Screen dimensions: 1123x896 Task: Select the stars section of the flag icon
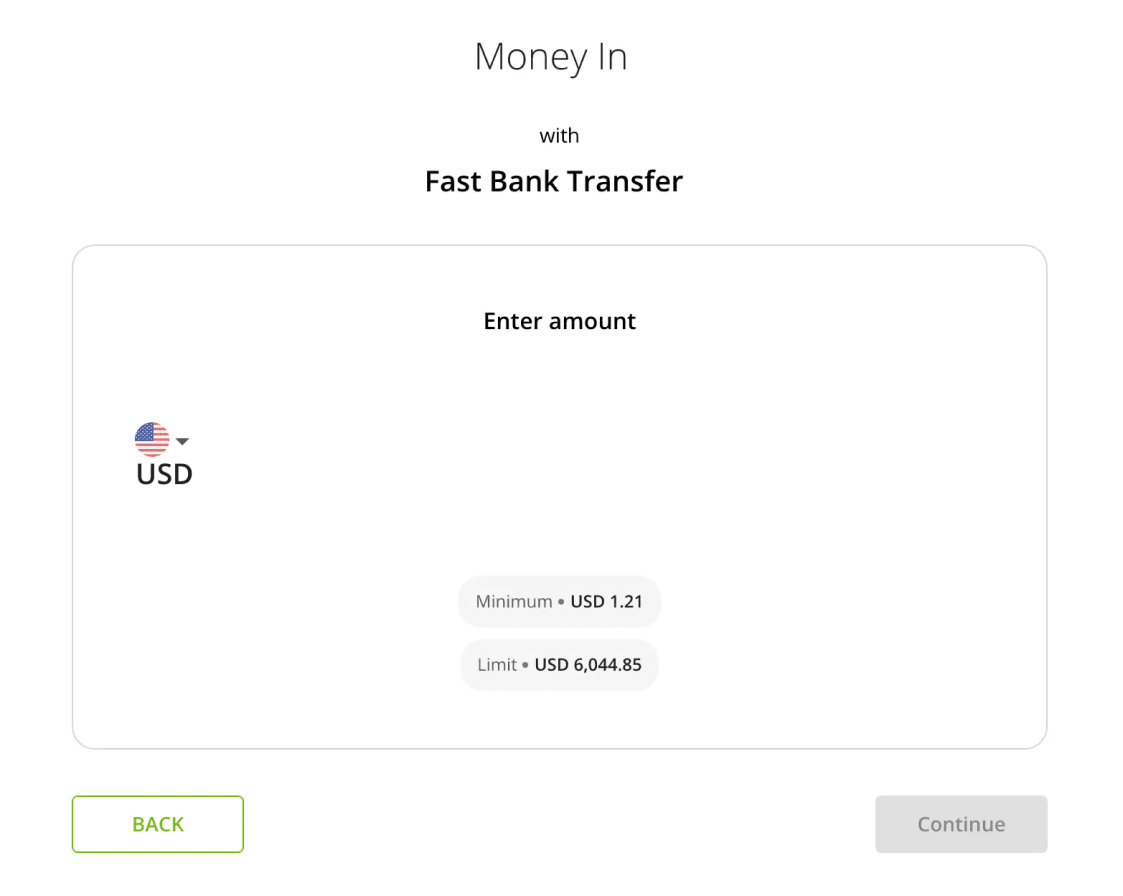[x=143, y=432]
